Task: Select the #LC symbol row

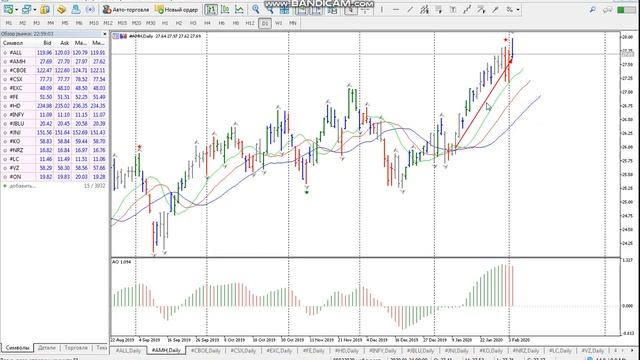Action: pos(54,159)
